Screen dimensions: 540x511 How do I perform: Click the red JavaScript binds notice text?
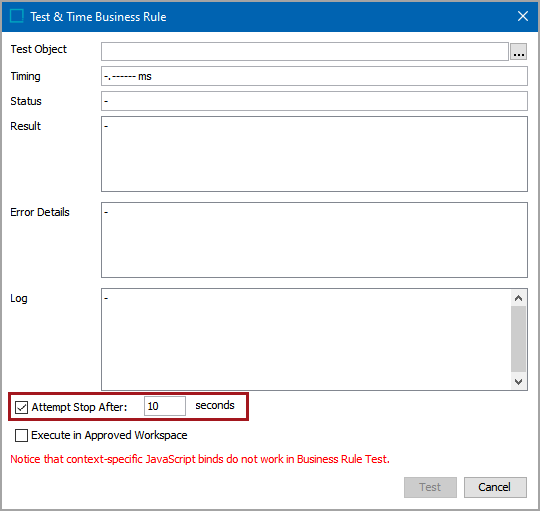200,459
